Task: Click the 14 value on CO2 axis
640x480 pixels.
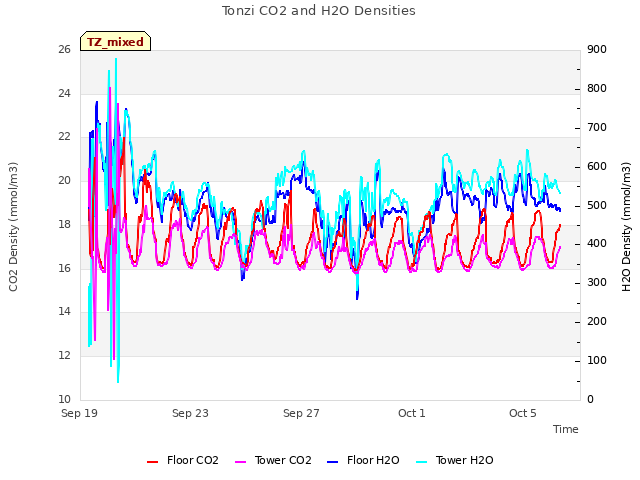Action: (64, 312)
